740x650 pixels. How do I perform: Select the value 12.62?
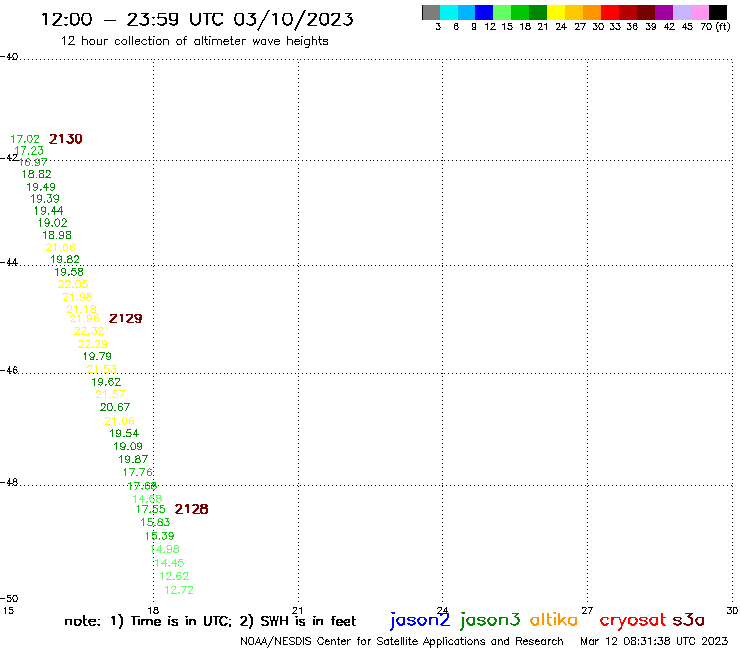[x=174, y=576]
